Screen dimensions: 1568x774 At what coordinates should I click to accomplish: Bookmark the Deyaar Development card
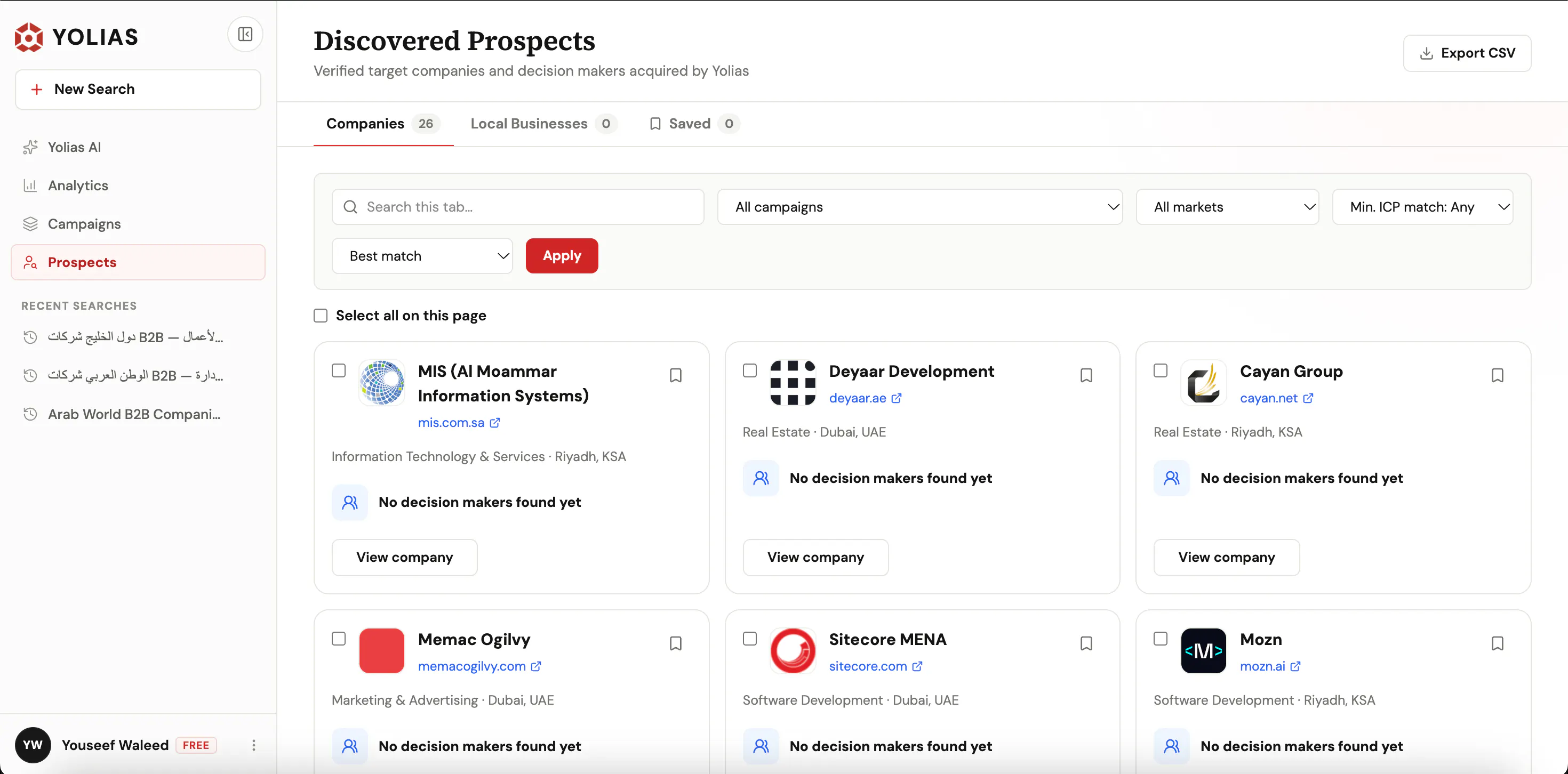click(x=1086, y=375)
